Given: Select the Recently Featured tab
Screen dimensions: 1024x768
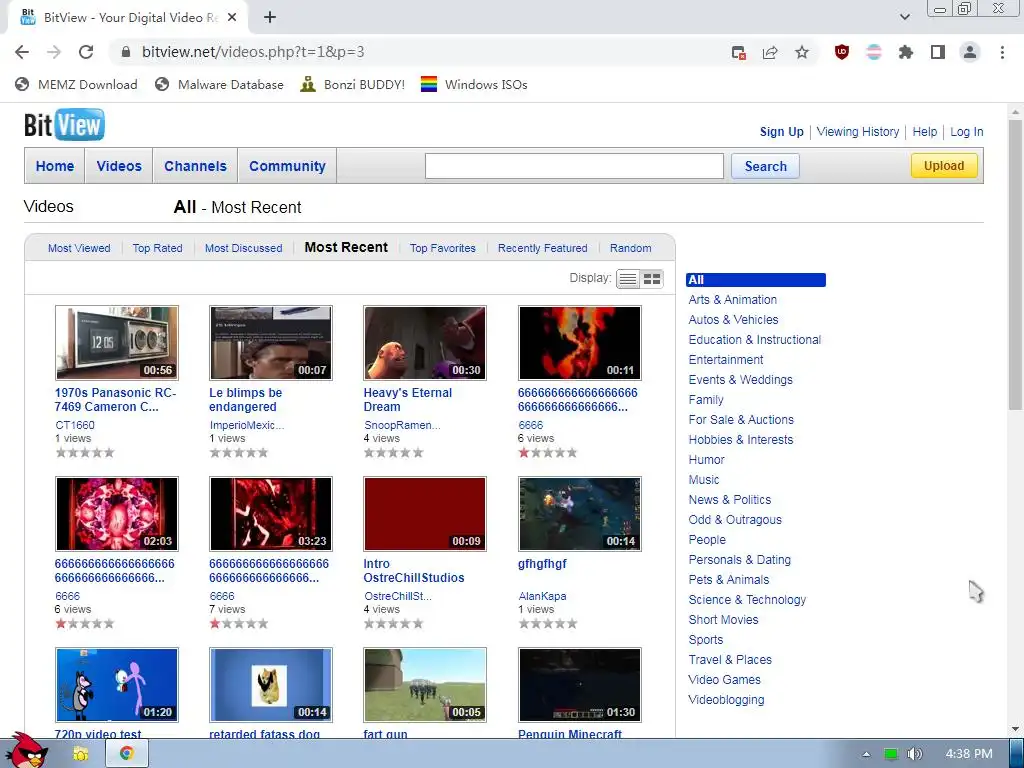Looking at the screenshot, I should pos(543,248).
